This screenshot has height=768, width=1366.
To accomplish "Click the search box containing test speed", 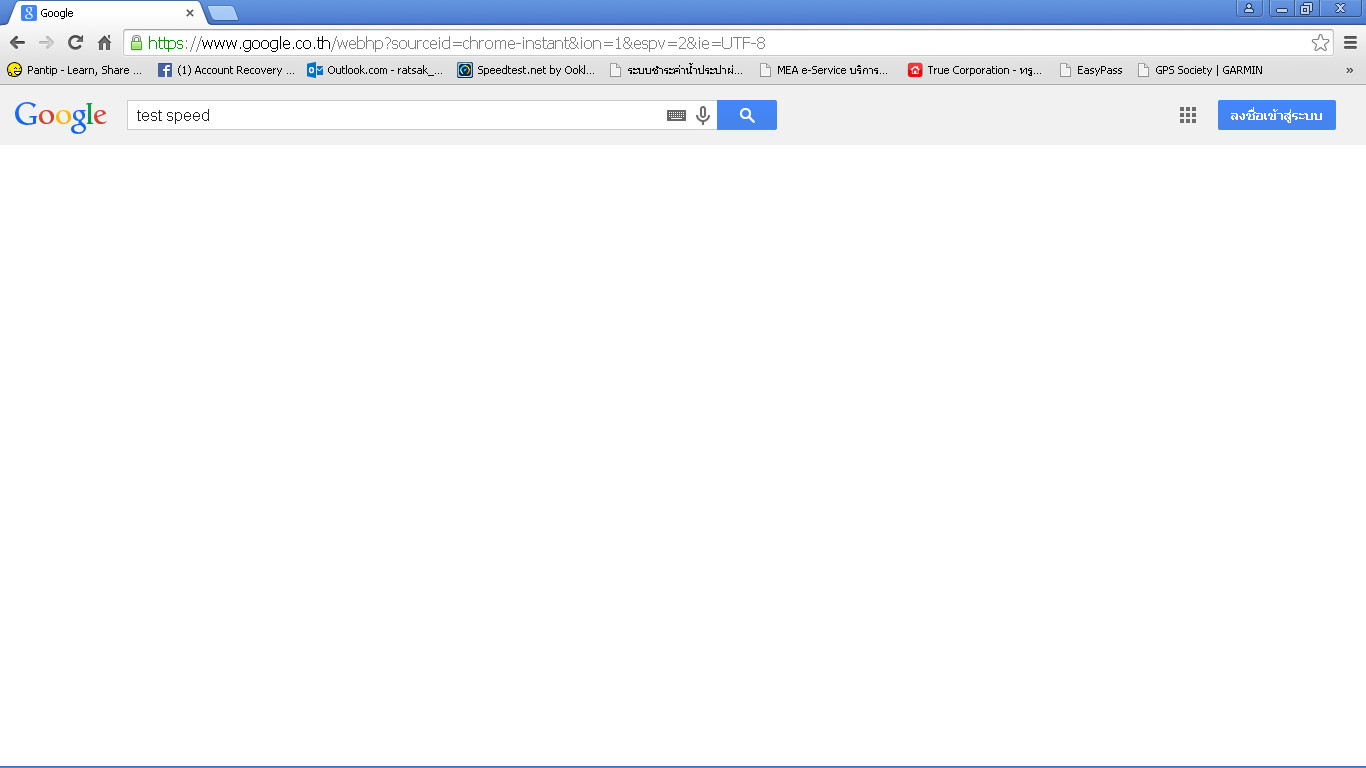I will click(396, 115).
